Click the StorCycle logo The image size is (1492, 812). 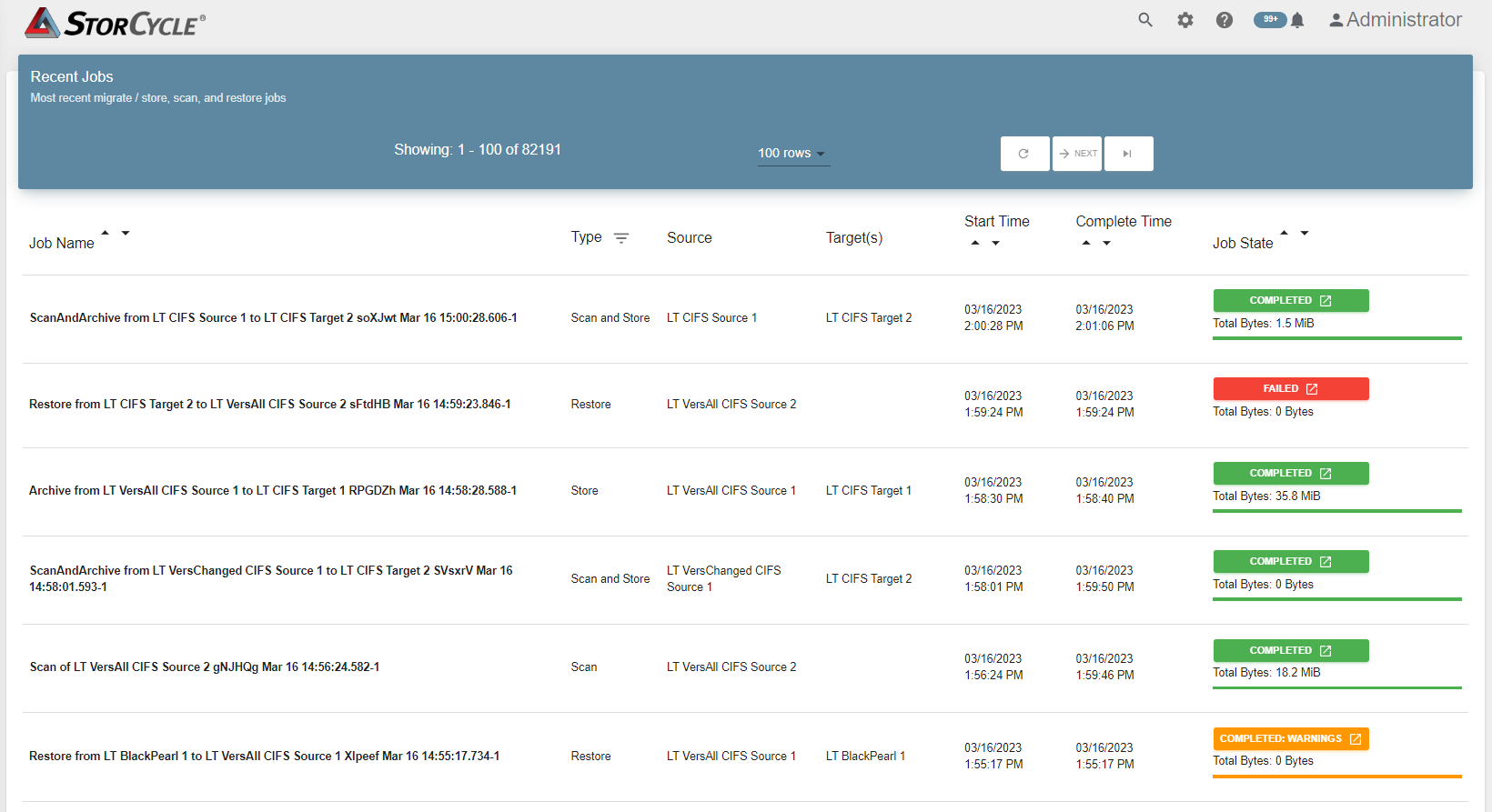[x=115, y=23]
